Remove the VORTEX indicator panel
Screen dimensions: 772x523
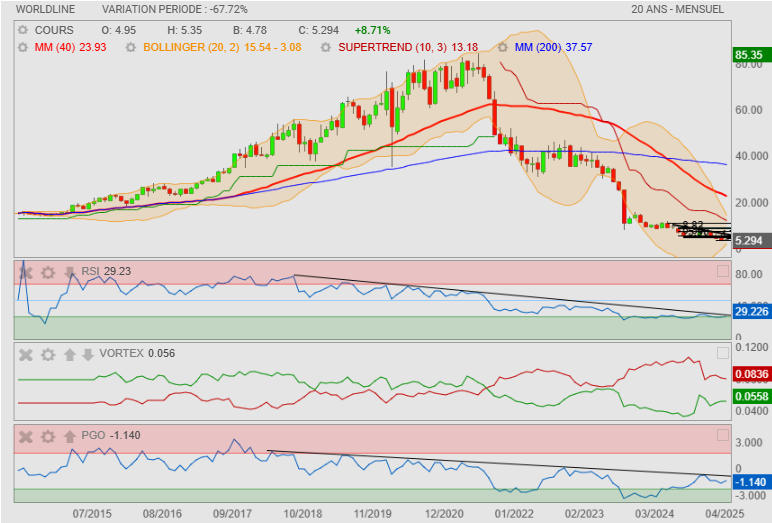coord(26,355)
